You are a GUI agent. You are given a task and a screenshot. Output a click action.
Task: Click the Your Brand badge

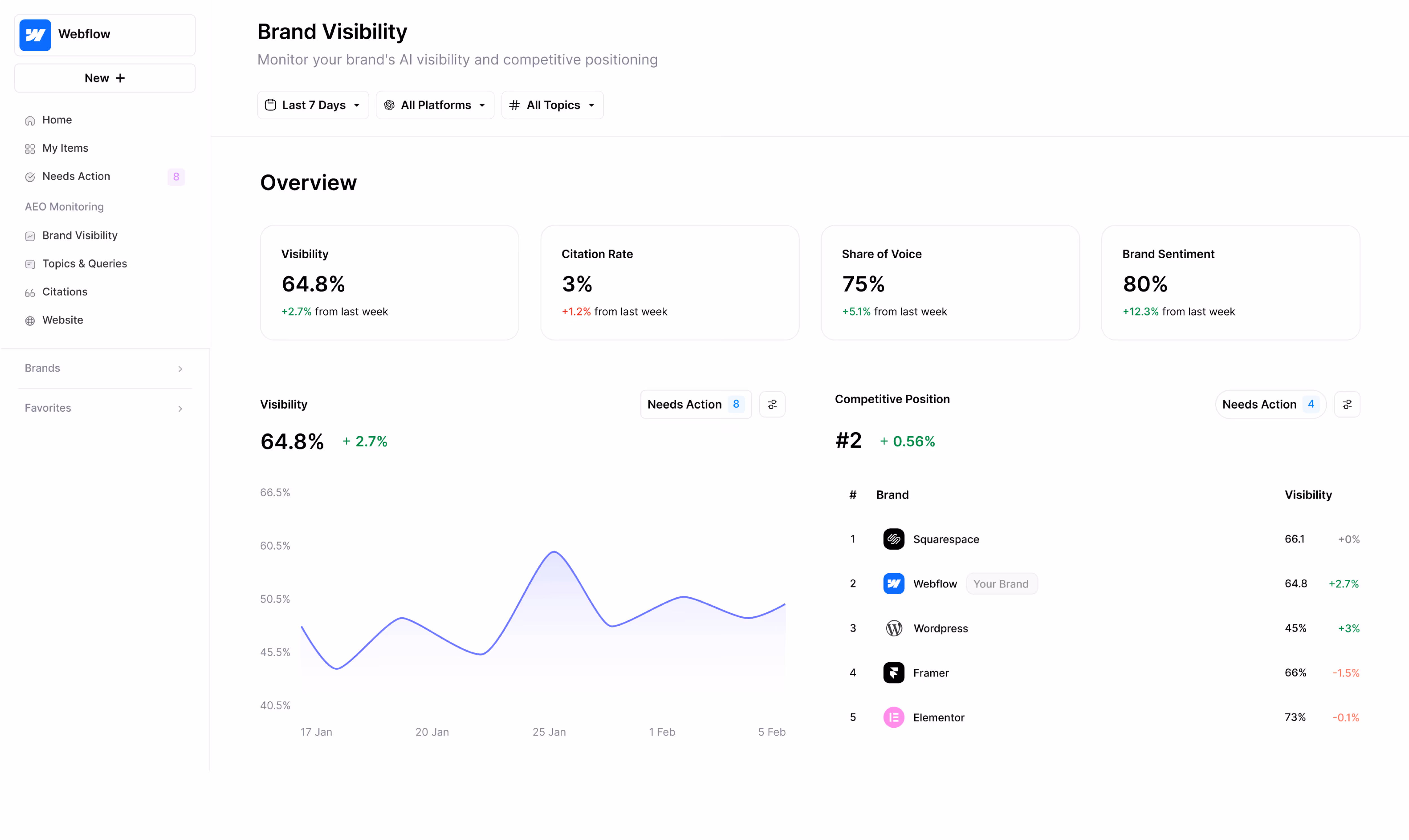[1001, 583]
